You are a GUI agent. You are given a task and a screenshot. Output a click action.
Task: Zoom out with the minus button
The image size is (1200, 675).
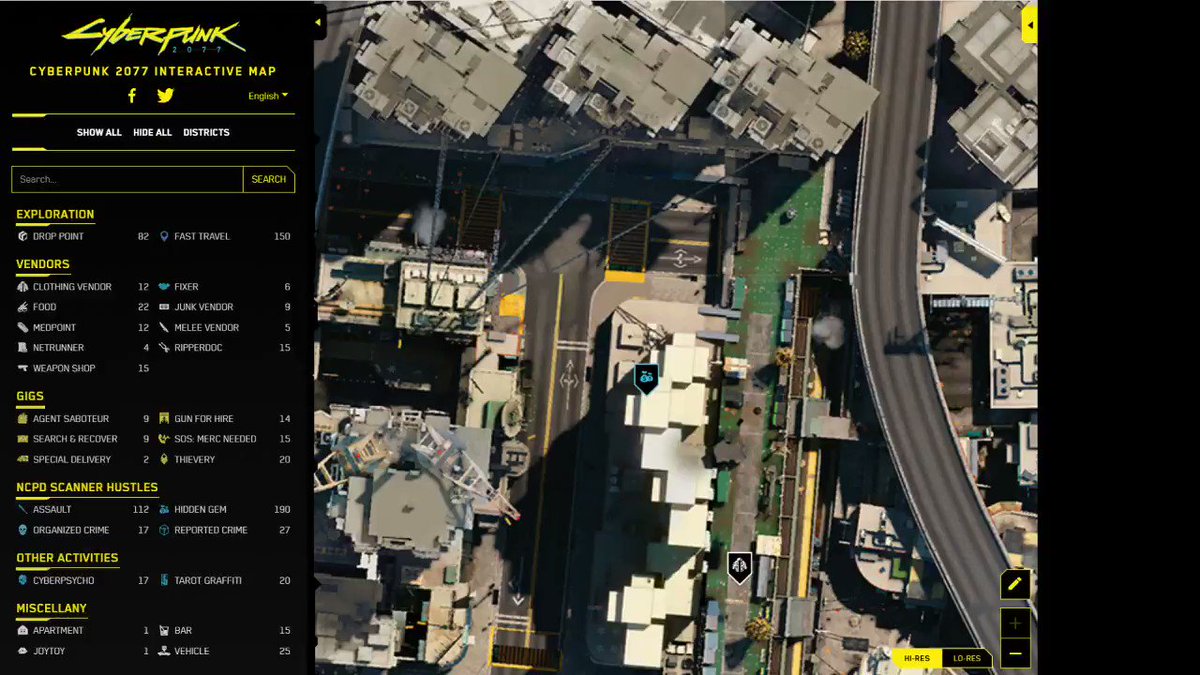tap(1015, 654)
